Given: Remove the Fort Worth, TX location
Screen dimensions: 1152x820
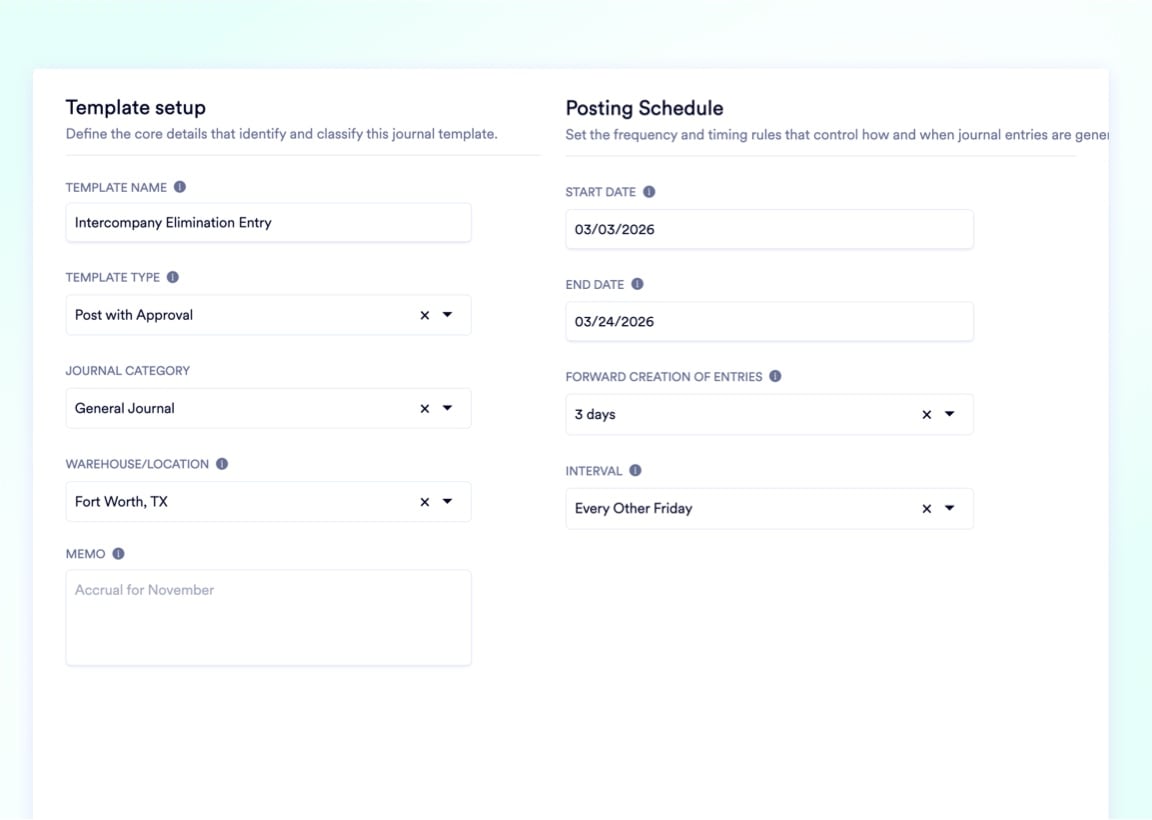Looking at the screenshot, I should [425, 502].
